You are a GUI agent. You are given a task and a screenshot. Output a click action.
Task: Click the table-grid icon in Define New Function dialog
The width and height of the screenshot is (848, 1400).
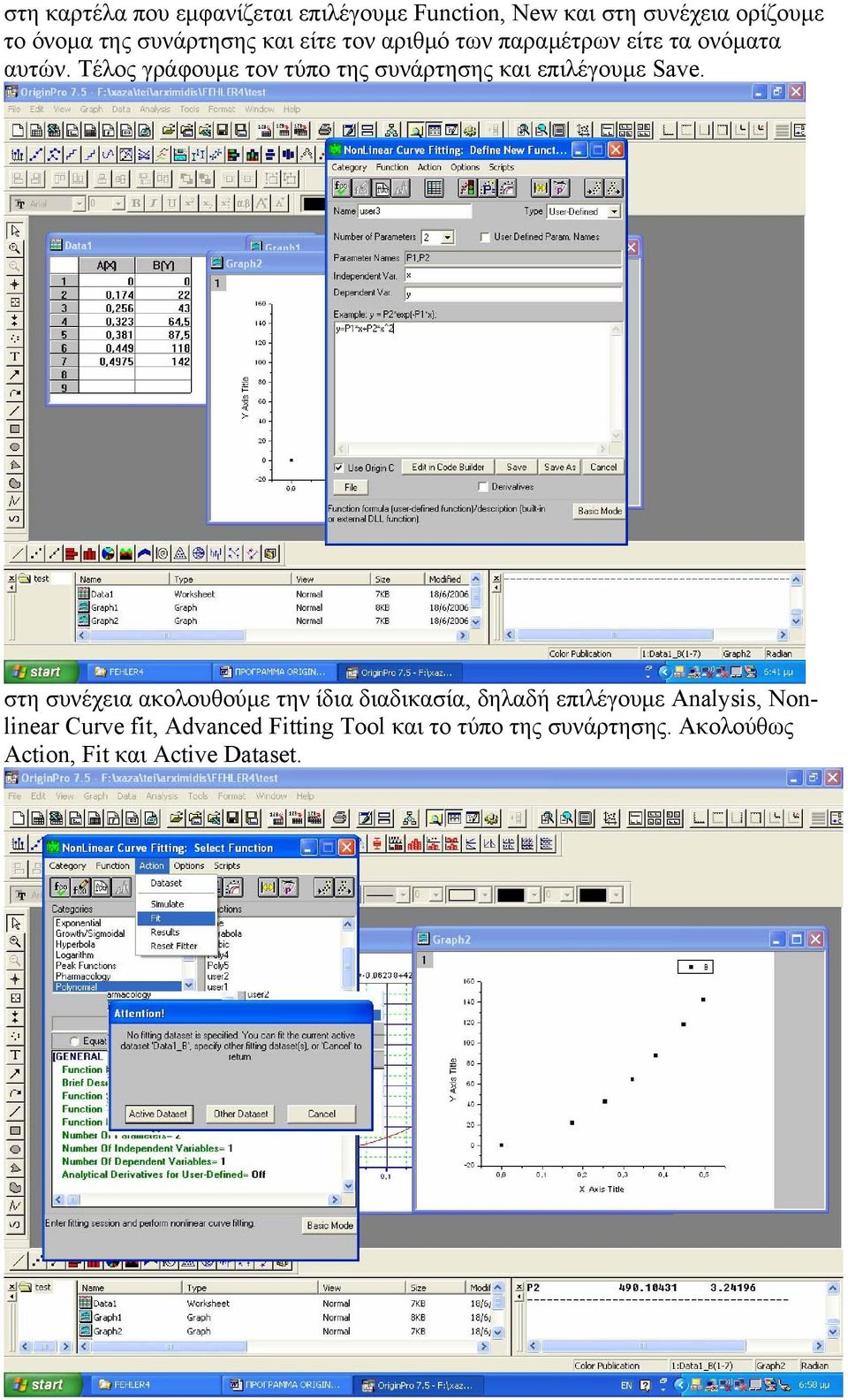coord(434,187)
